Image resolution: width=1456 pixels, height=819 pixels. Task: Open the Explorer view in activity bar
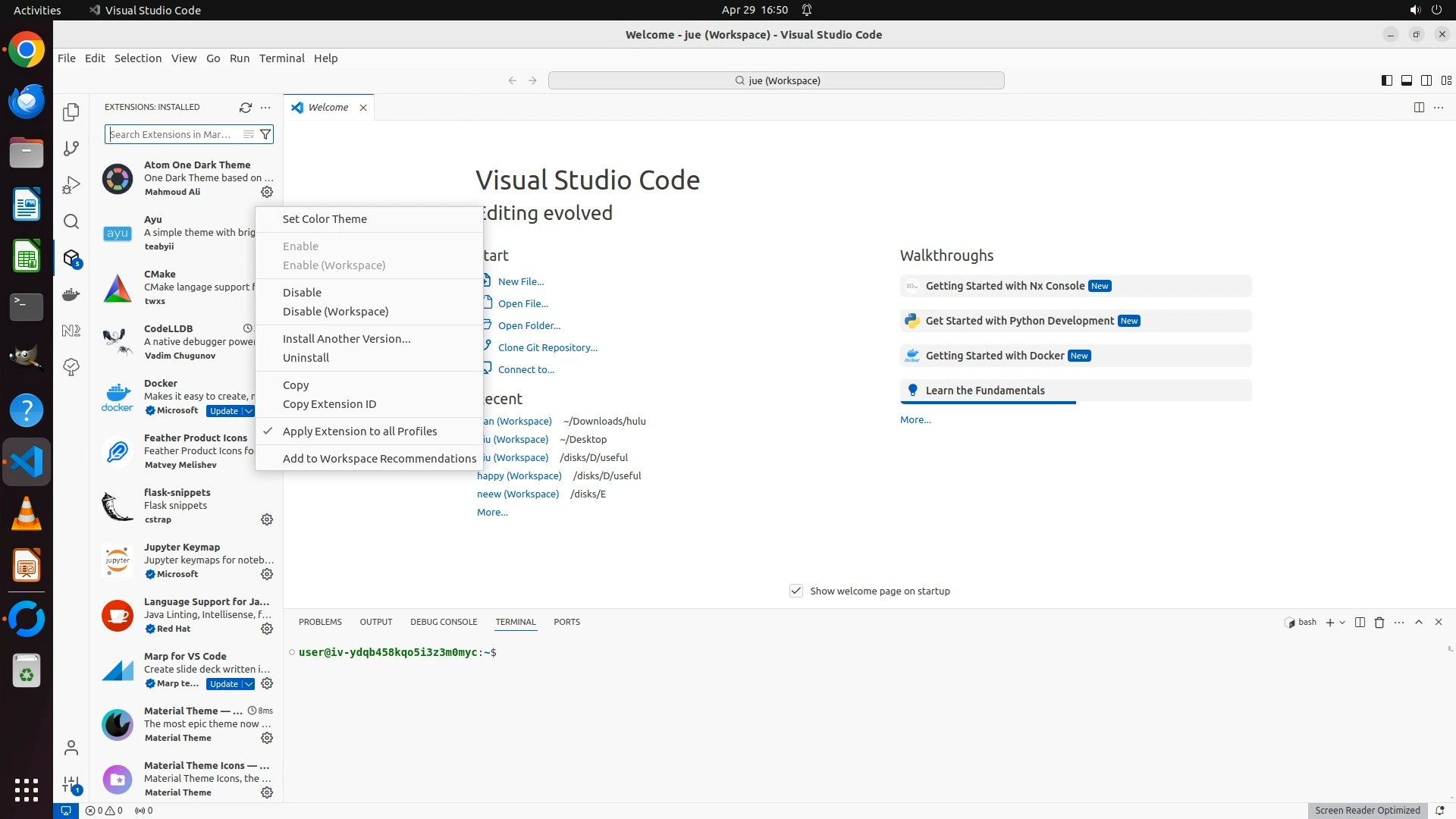click(x=71, y=112)
